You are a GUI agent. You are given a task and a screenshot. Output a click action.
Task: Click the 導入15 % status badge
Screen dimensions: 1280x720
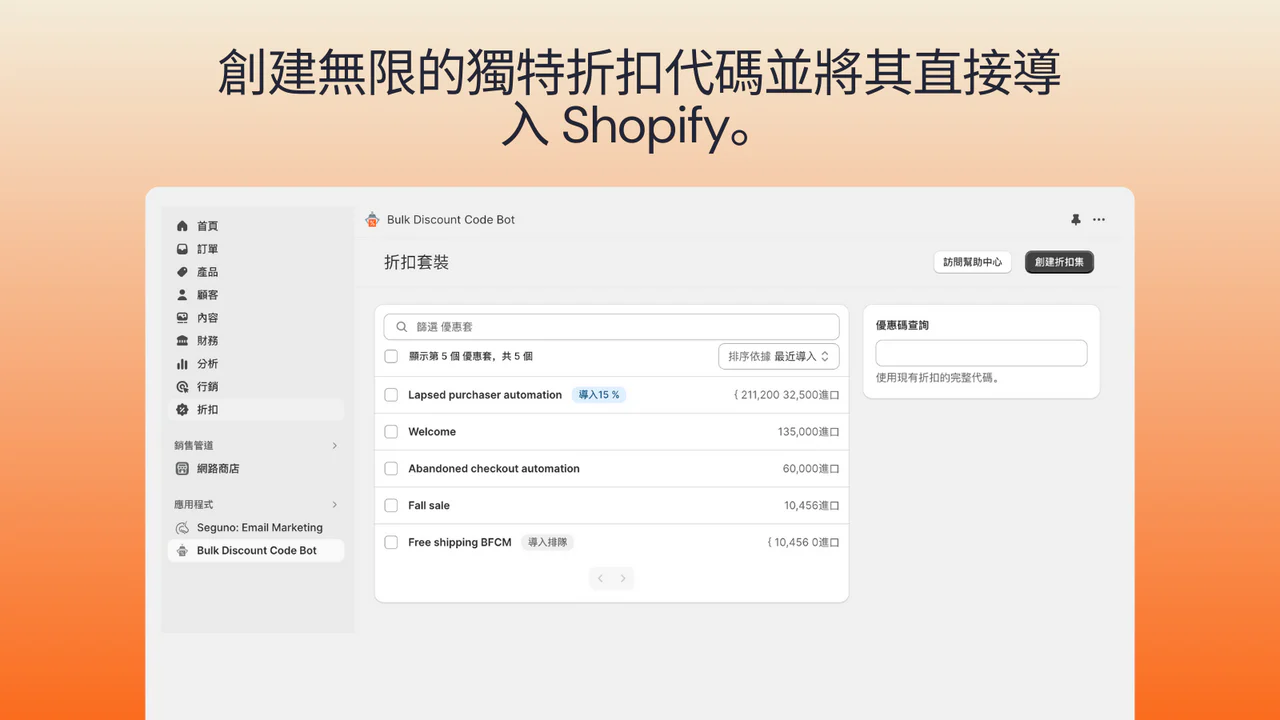(x=599, y=395)
